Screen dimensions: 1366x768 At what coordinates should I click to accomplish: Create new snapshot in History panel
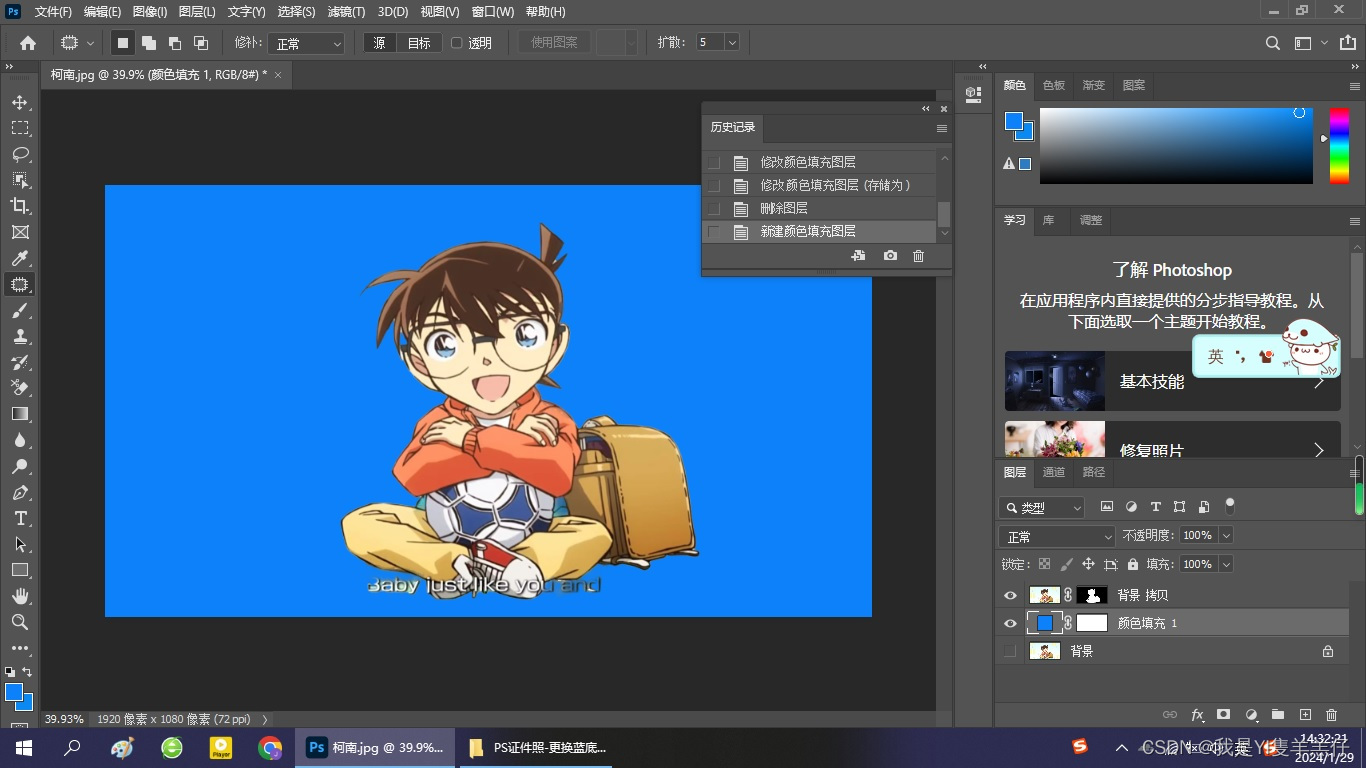(x=890, y=256)
